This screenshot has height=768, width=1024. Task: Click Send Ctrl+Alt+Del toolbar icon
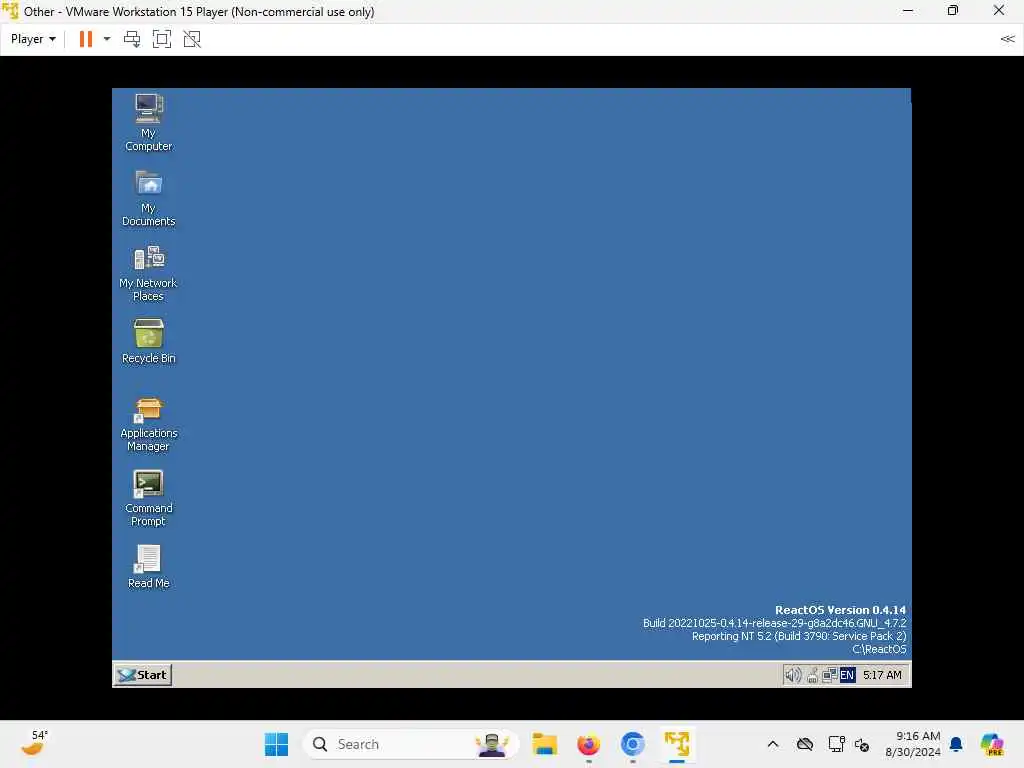click(x=132, y=39)
